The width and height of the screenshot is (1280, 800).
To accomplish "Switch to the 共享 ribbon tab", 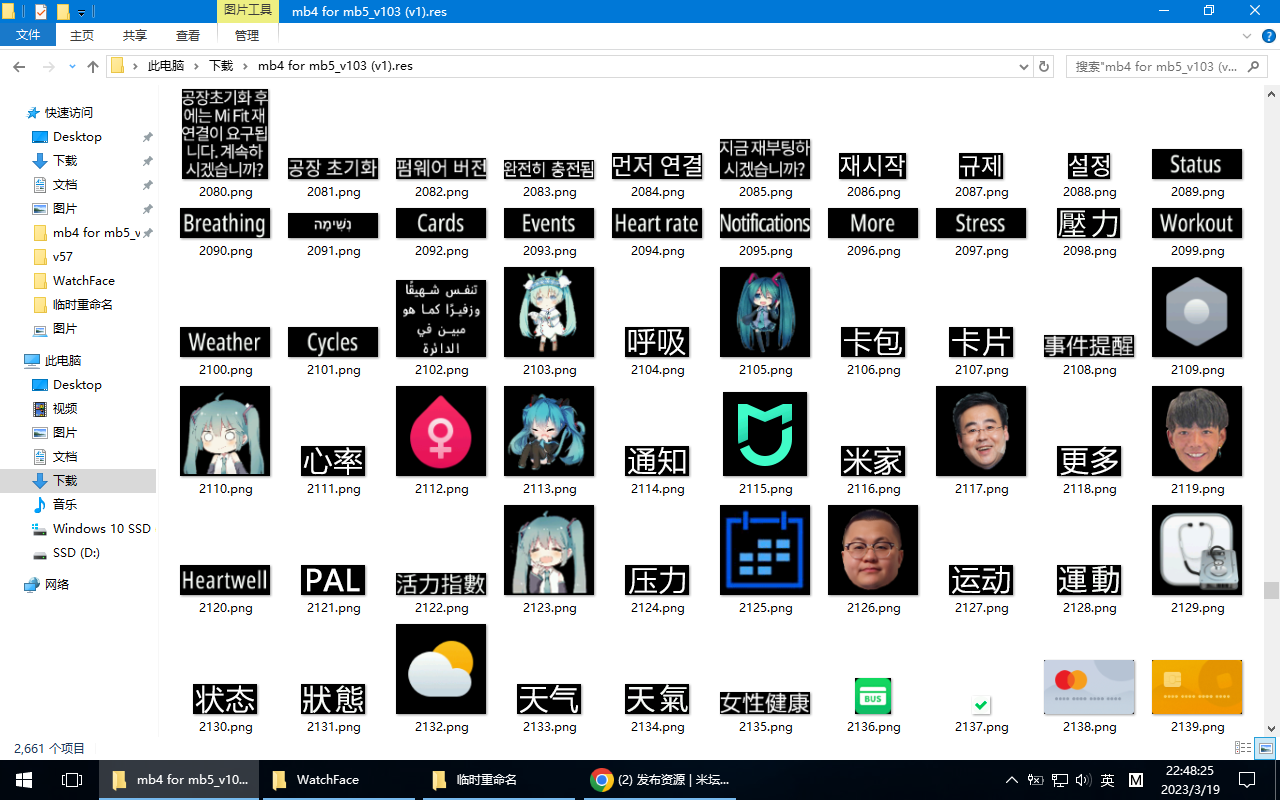I will click(135, 35).
